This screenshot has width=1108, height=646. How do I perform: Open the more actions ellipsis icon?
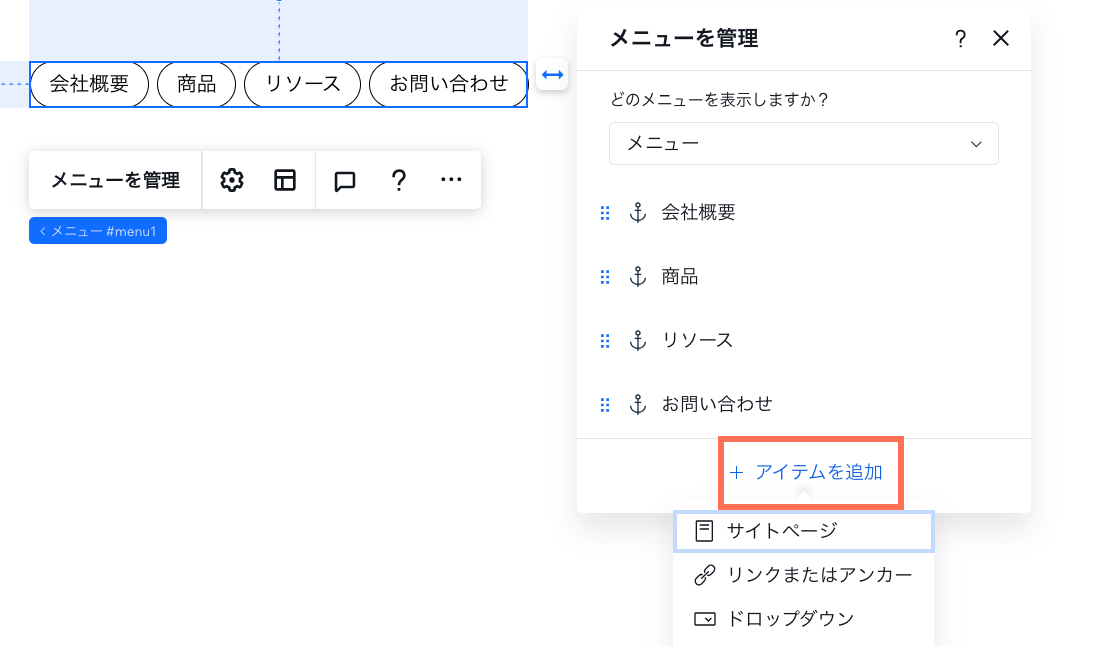point(451,180)
